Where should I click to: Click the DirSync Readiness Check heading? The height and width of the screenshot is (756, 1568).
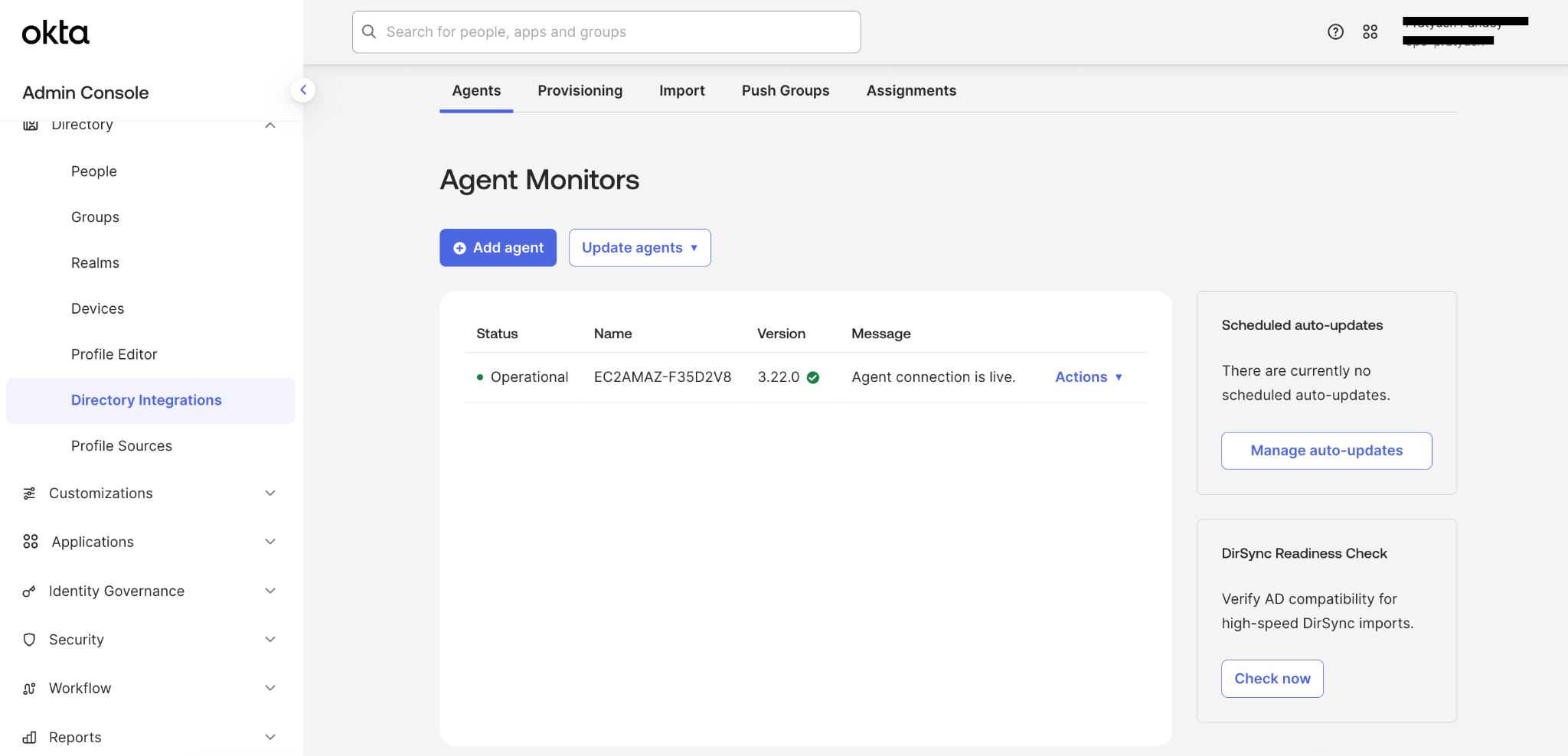[x=1305, y=553]
